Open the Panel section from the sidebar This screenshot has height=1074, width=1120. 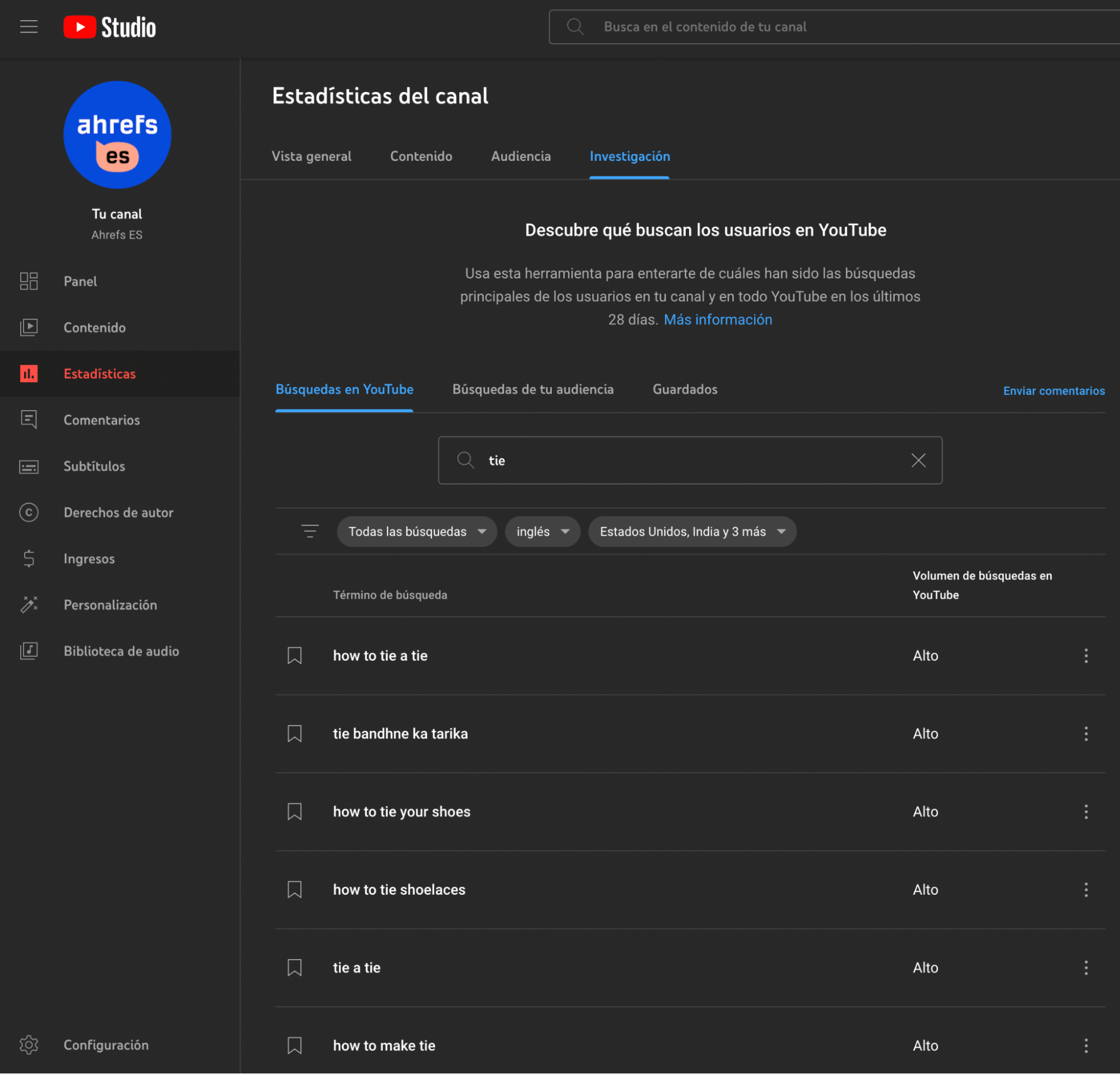tap(80, 281)
